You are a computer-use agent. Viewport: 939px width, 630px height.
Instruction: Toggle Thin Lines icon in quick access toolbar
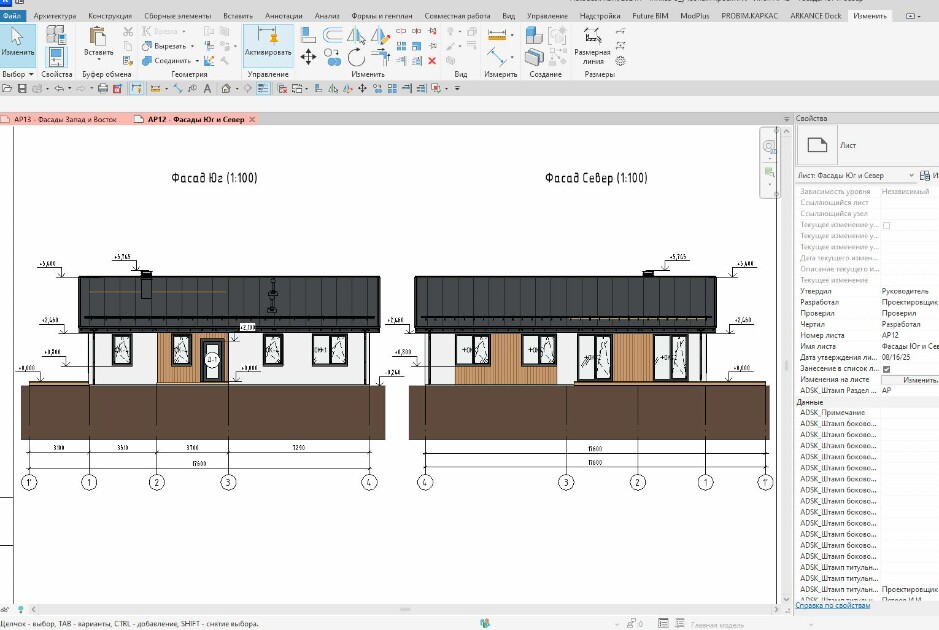(x=263, y=89)
